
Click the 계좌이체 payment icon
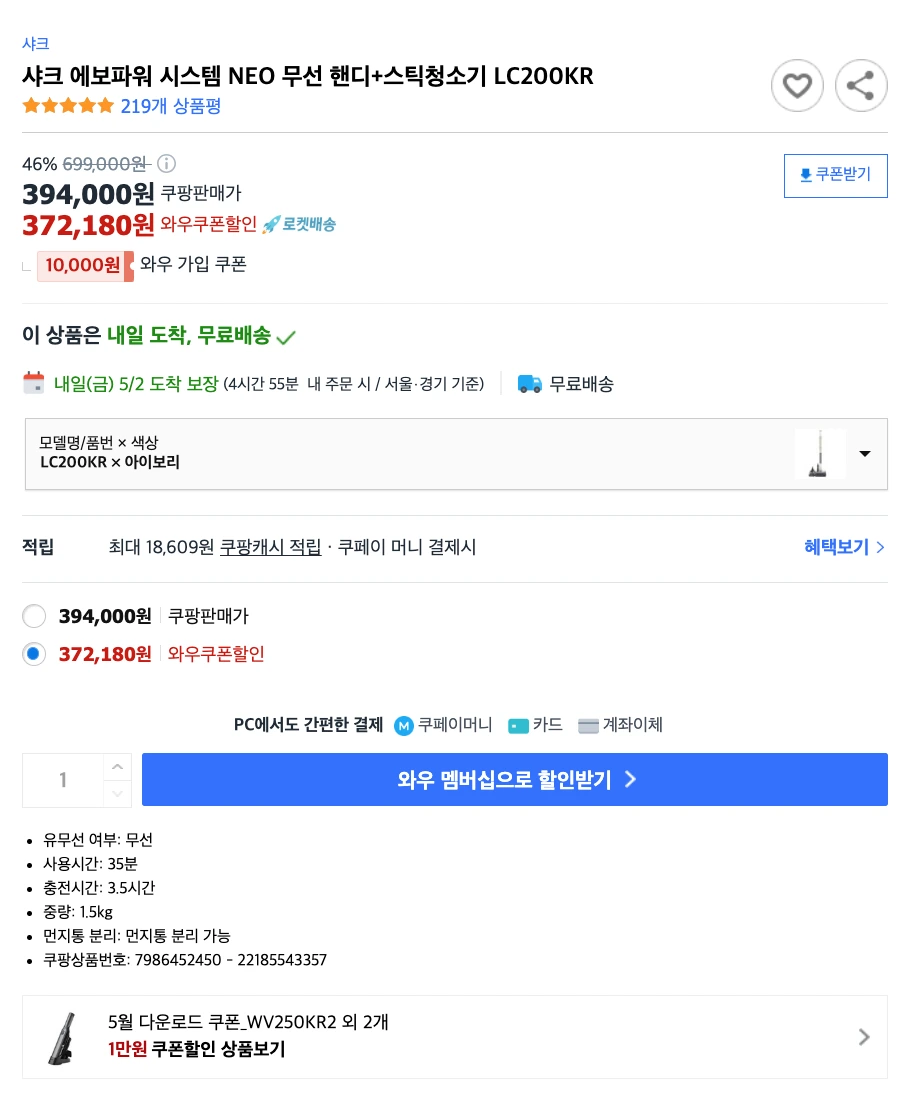click(589, 725)
